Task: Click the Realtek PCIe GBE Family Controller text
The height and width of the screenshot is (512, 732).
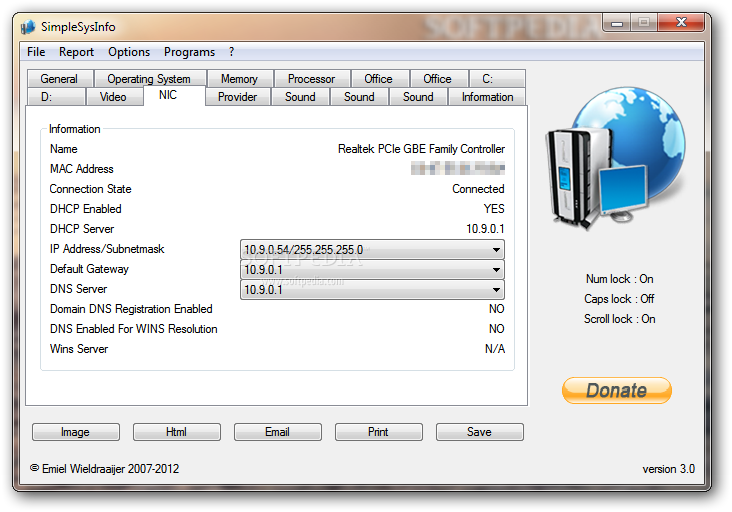Action: [x=421, y=149]
